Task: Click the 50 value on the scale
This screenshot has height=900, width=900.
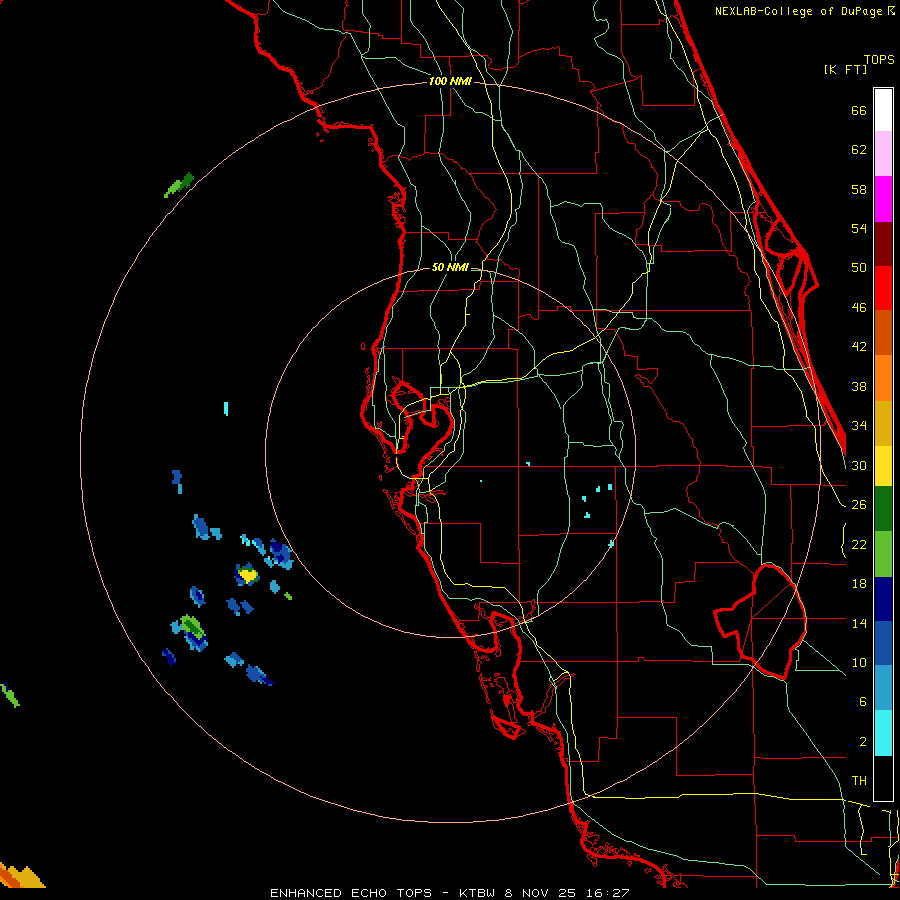Action: coord(859,268)
